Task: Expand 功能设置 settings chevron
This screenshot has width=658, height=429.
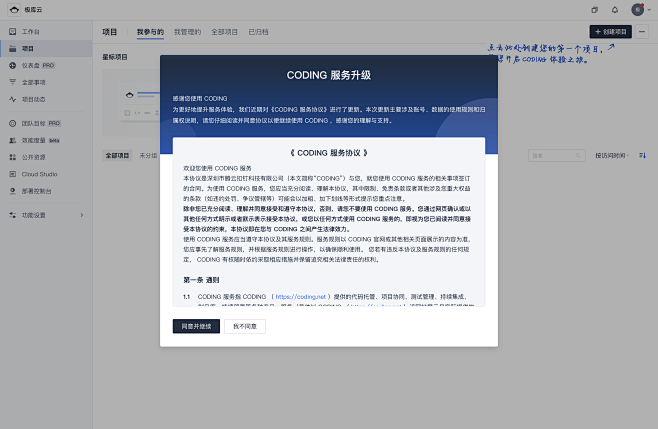Action: (x=82, y=215)
